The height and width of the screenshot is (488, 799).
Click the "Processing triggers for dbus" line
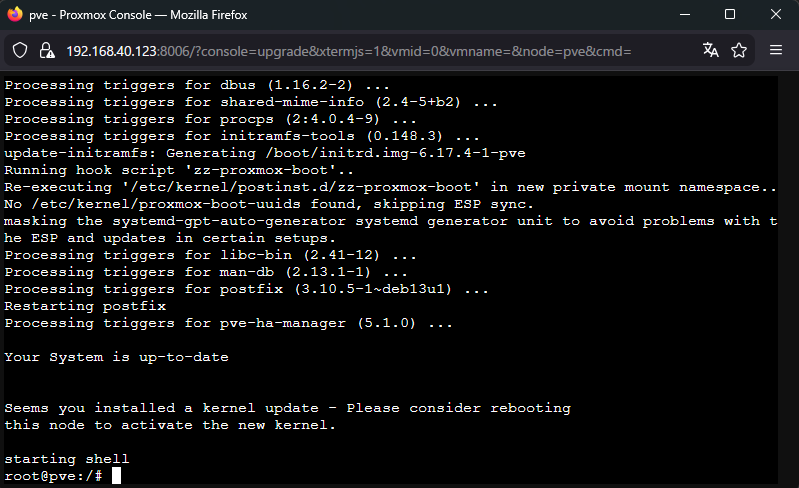click(x=197, y=85)
